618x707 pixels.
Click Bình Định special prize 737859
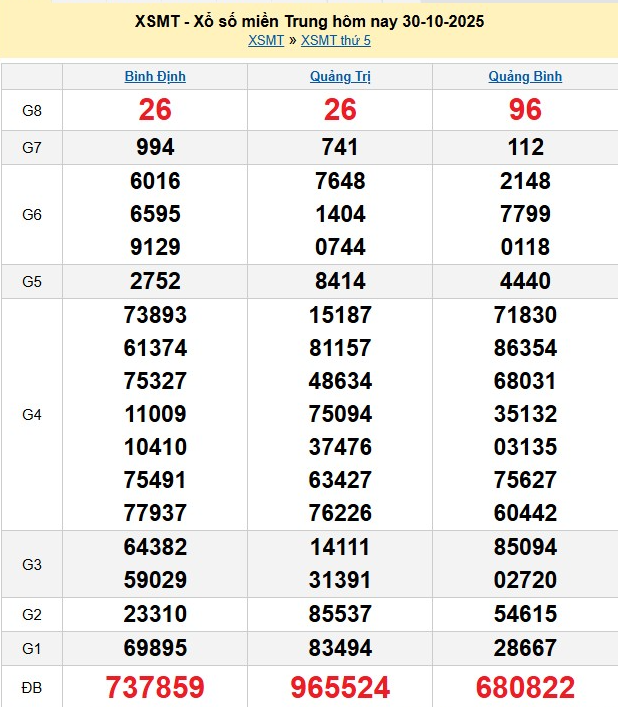point(155,687)
